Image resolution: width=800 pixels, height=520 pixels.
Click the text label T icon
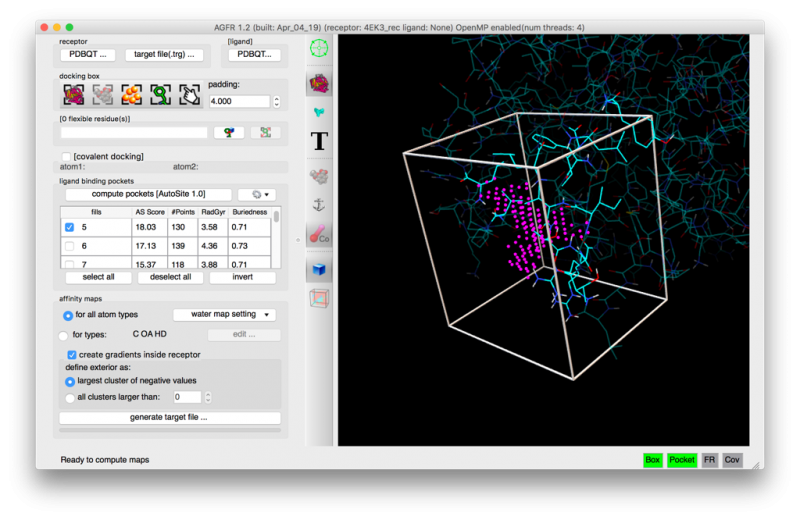(320, 141)
